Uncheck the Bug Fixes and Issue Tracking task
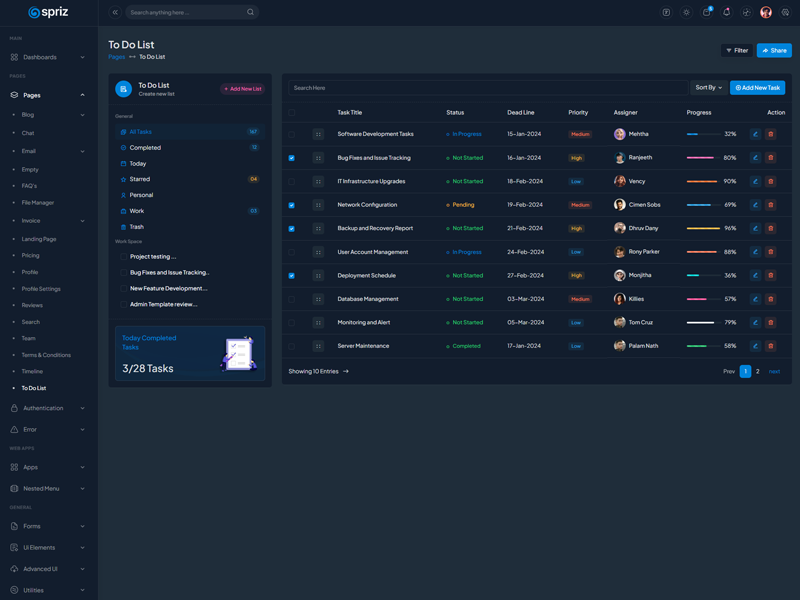This screenshot has width=800, height=600. click(x=292, y=158)
